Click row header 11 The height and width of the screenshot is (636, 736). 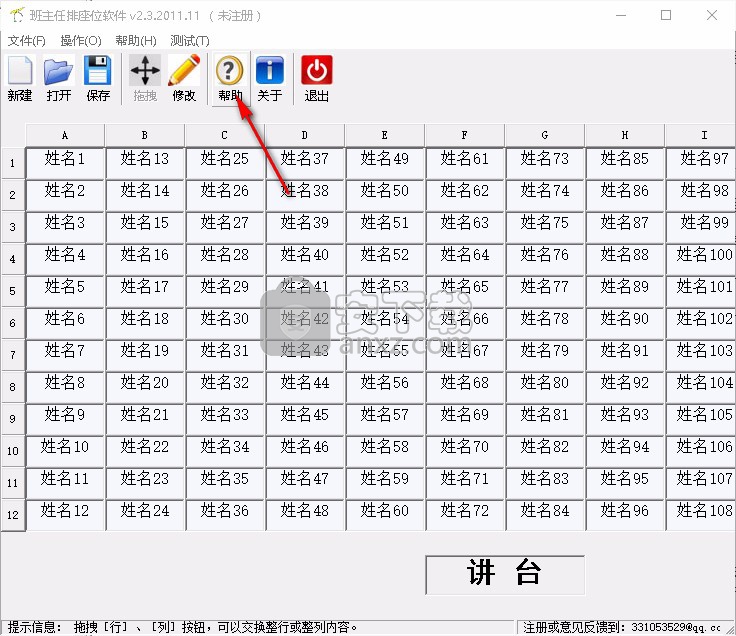click(x=13, y=483)
